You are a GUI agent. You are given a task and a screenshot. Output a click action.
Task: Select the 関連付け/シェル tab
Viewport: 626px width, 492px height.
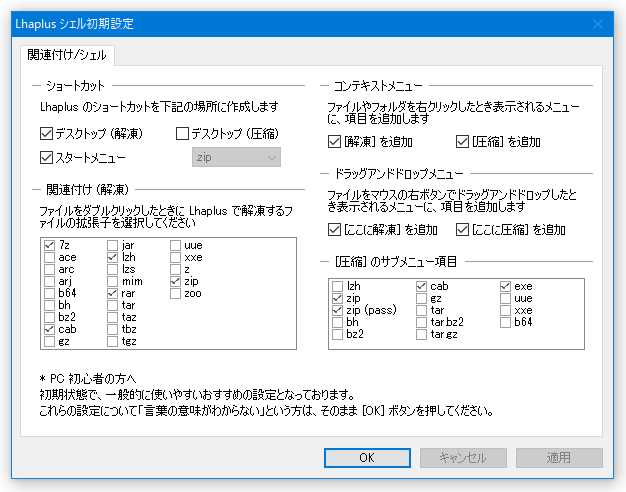click(x=67, y=55)
